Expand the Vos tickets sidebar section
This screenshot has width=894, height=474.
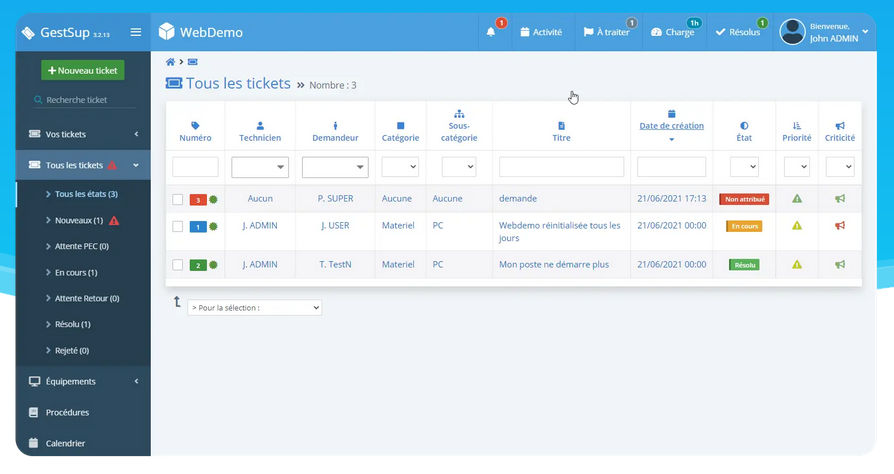click(x=83, y=134)
